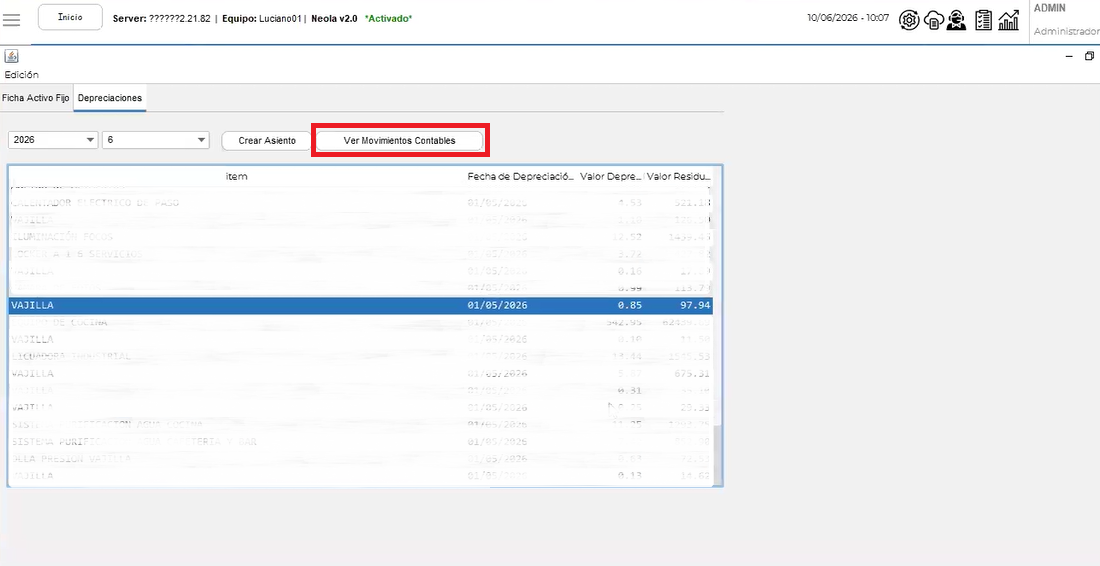Restore the inner window size
Viewport: 1100px width, 566px height.
pyautogui.click(x=1089, y=56)
